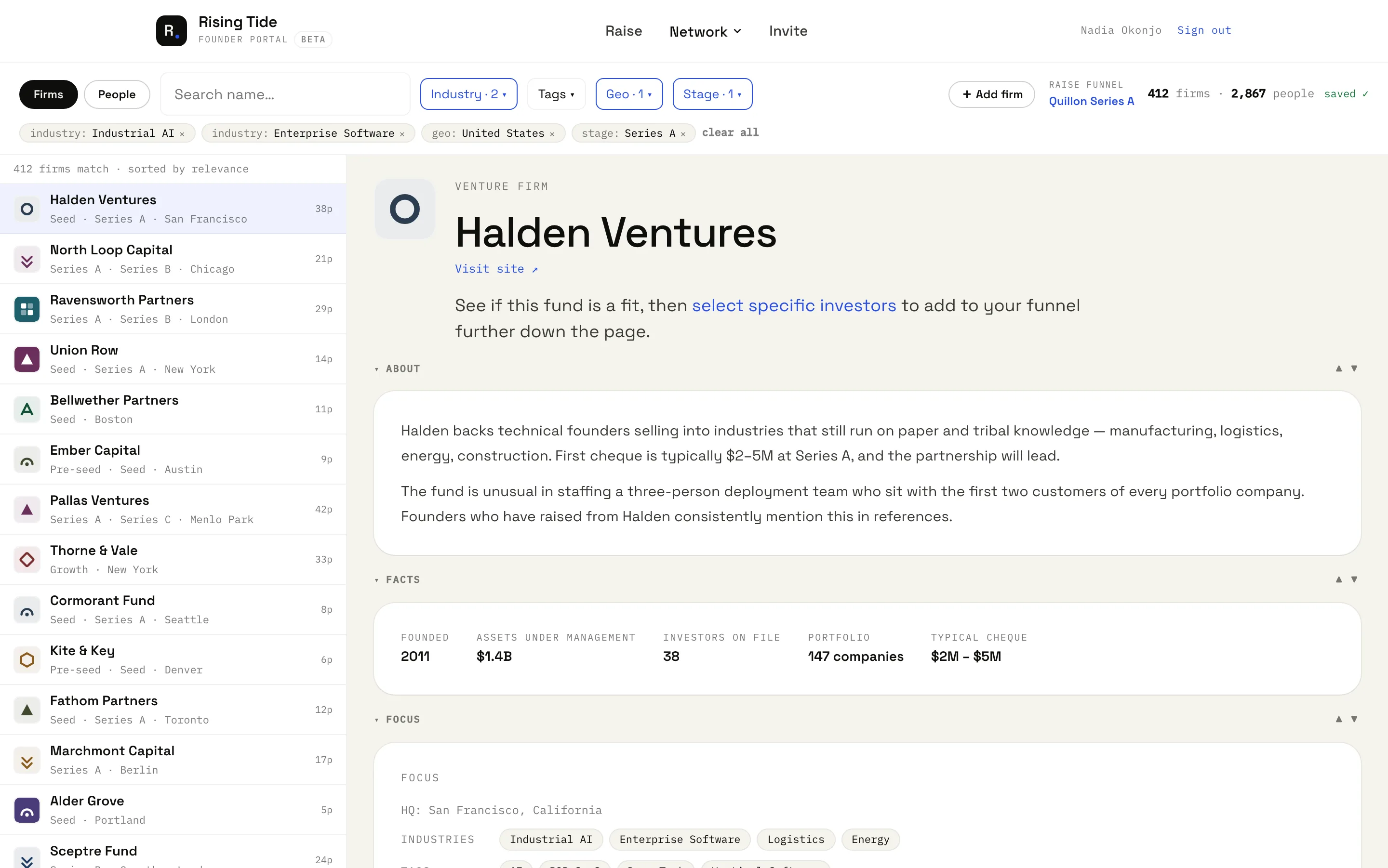Open the Raise nav item
The width and height of the screenshot is (1388, 868).
point(623,31)
